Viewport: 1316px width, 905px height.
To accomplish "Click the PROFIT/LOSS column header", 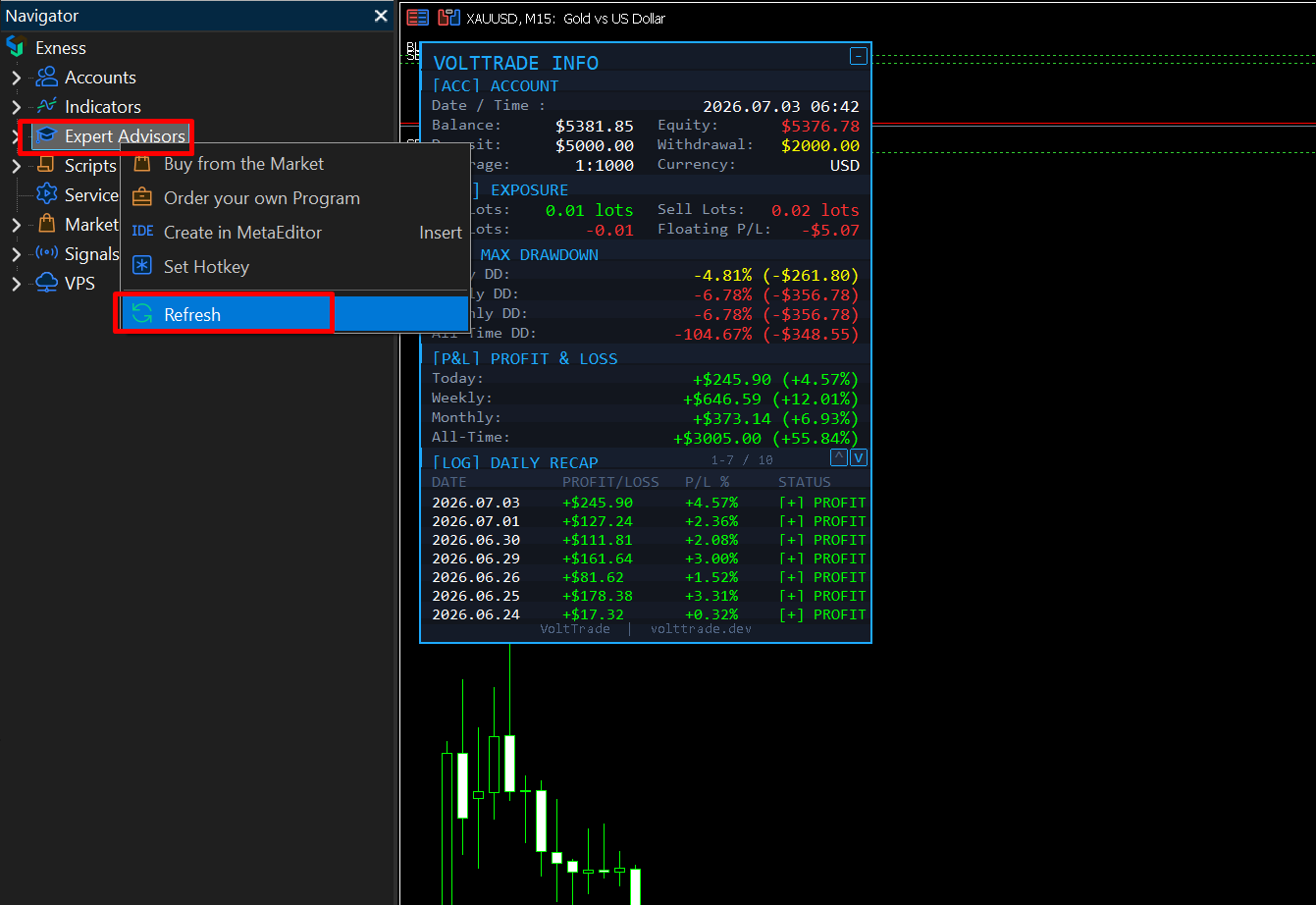I will coord(611,482).
